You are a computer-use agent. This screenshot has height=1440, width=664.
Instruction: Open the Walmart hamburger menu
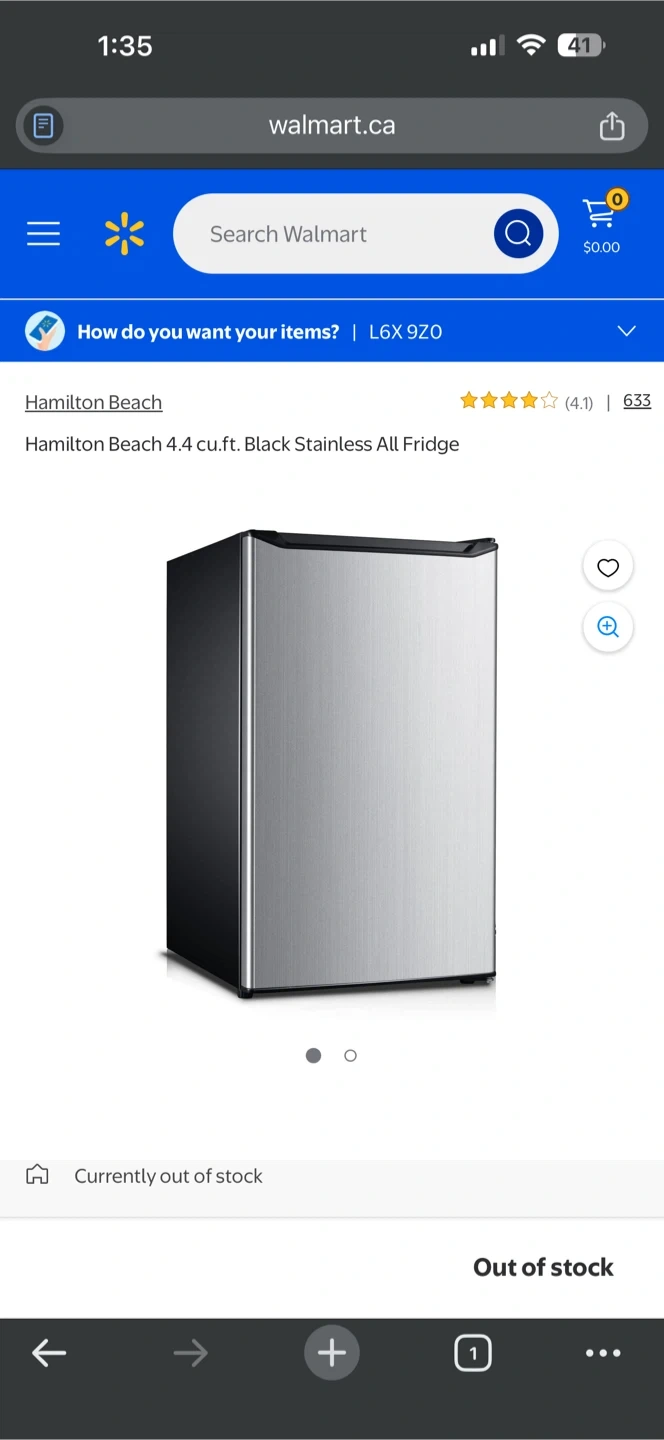click(43, 234)
